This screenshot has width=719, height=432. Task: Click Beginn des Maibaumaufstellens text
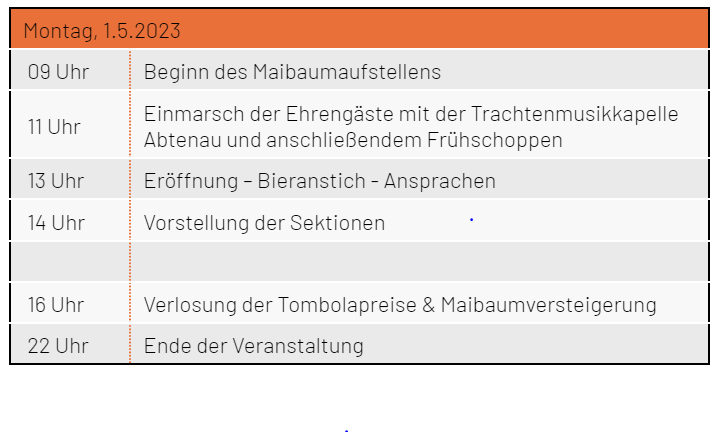click(x=292, y=72)
